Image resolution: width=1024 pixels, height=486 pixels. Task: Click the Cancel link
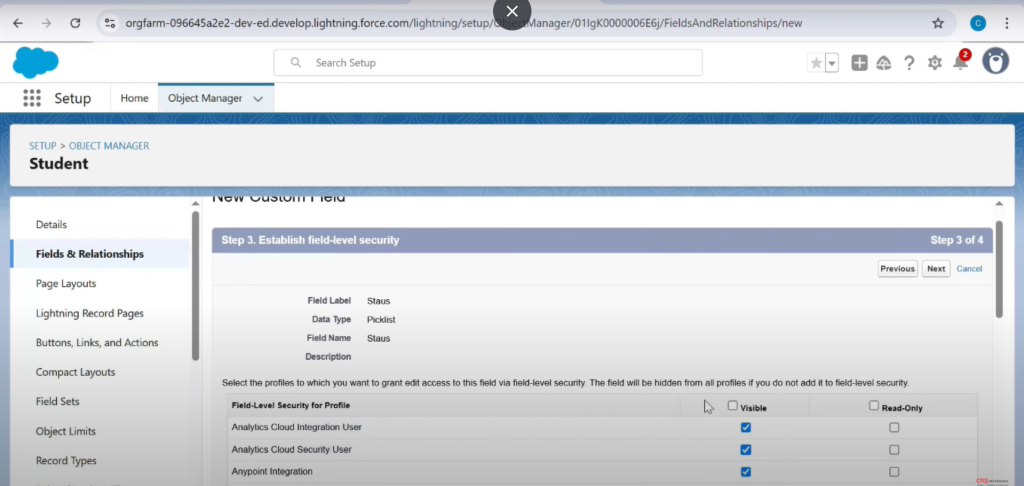tap(969, 268)
